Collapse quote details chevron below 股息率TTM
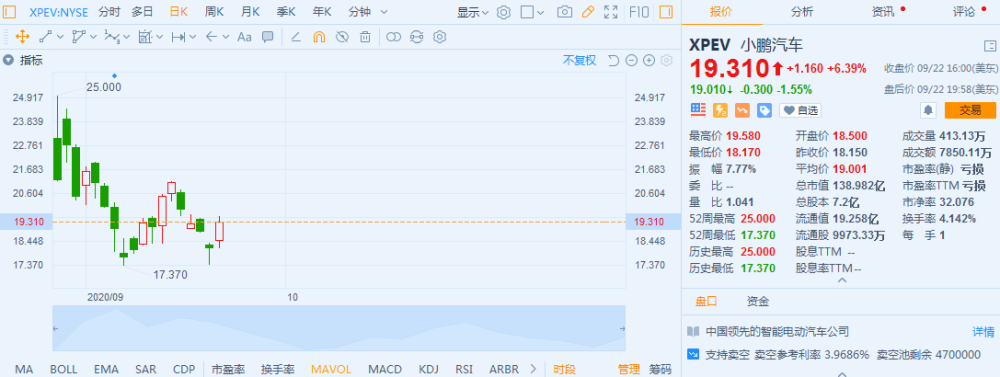Viewport: 1000px width, 377px height. [841, 280]
